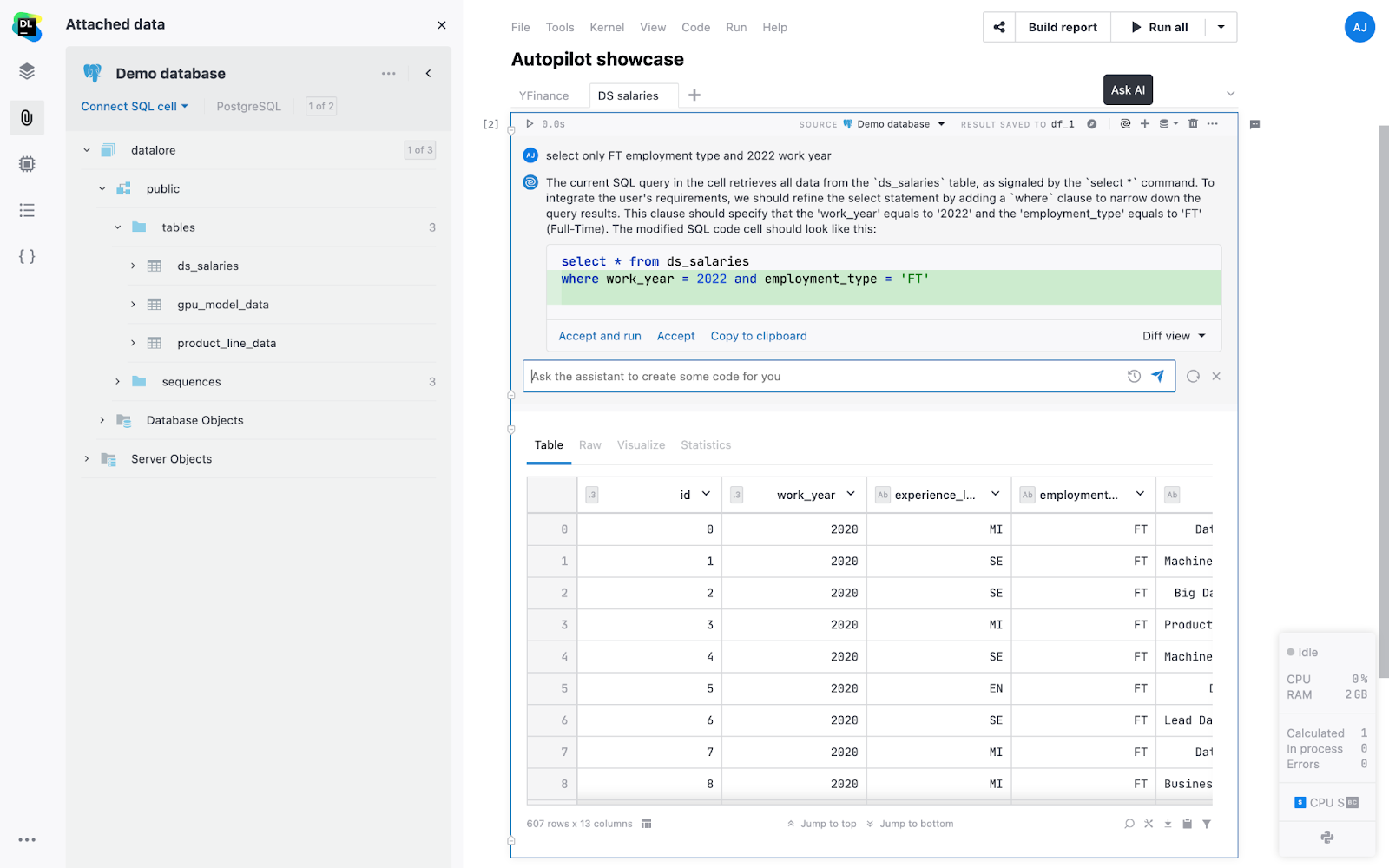Open the Attached data paperclip panel
Viewport: 1389px width, 868px height.
pyautogui.click(x=27, y=117)
